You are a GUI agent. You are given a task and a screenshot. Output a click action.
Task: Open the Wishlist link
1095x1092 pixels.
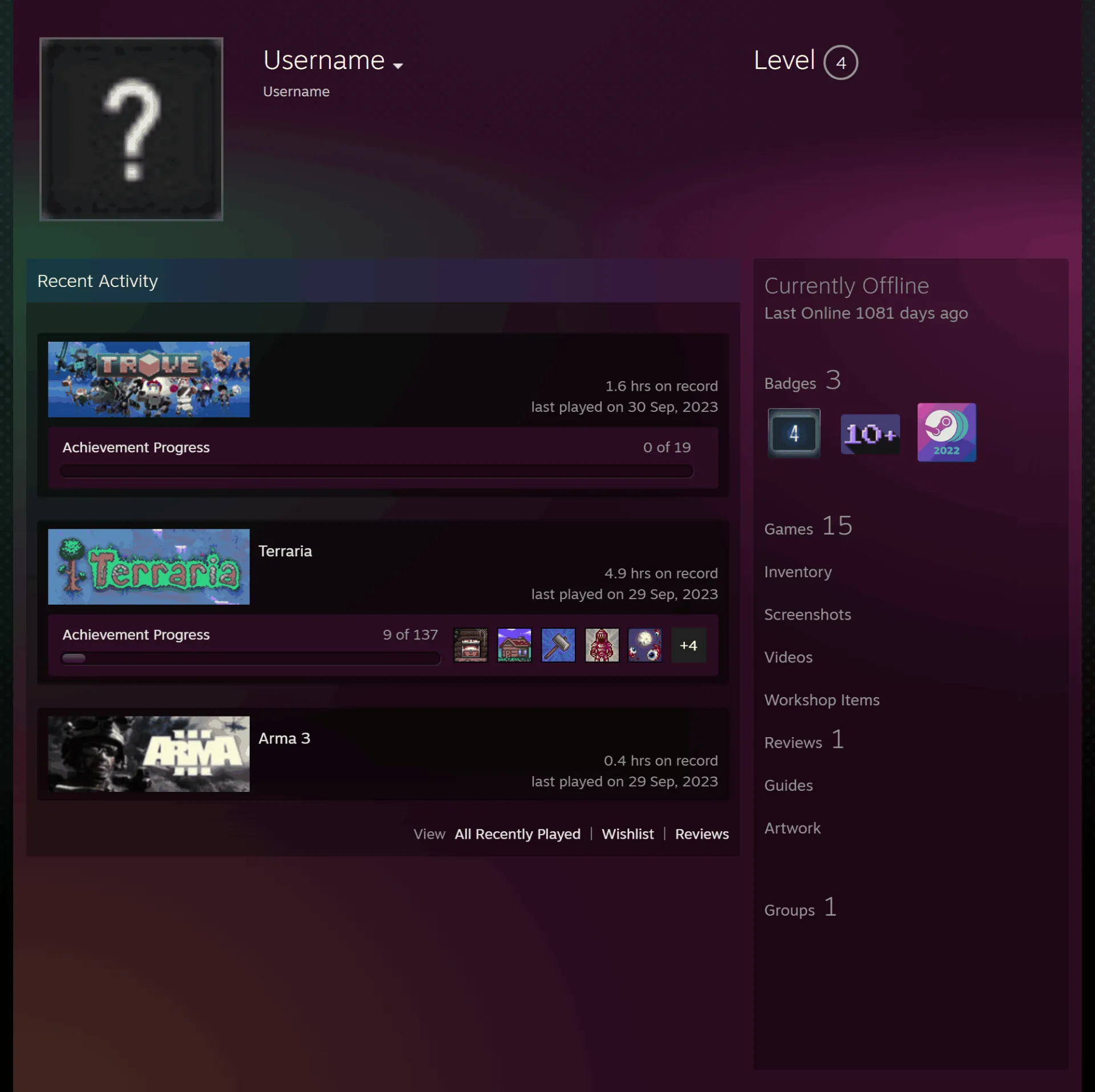(x=627, y=834)
